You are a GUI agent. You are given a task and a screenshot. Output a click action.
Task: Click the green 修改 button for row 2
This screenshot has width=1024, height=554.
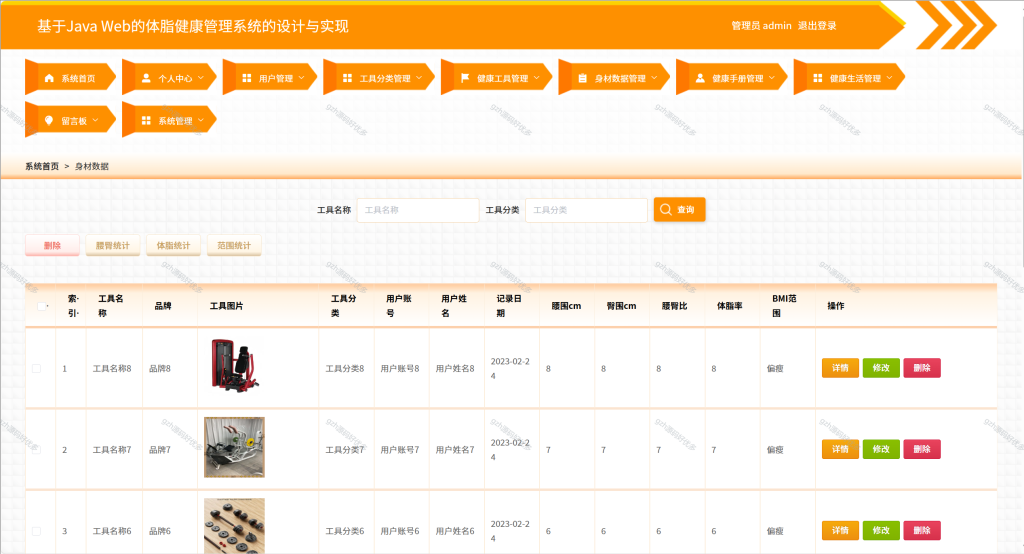click(x=881, y=449)
